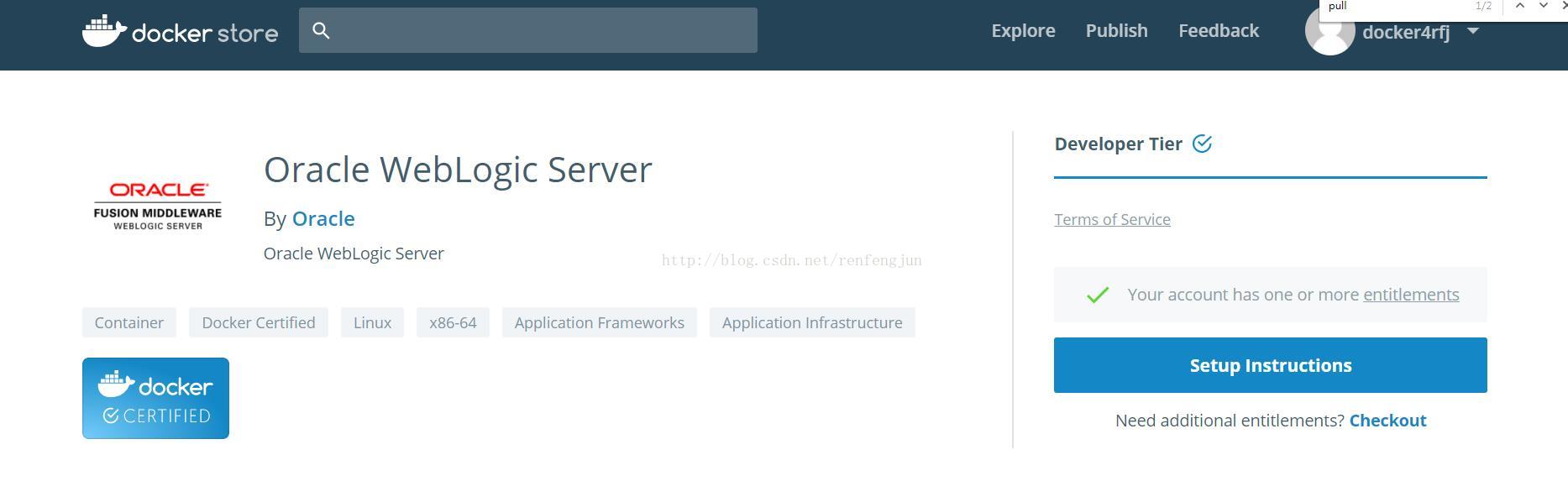
Task: Click the search magnifier icon
Action: (321, 31)
